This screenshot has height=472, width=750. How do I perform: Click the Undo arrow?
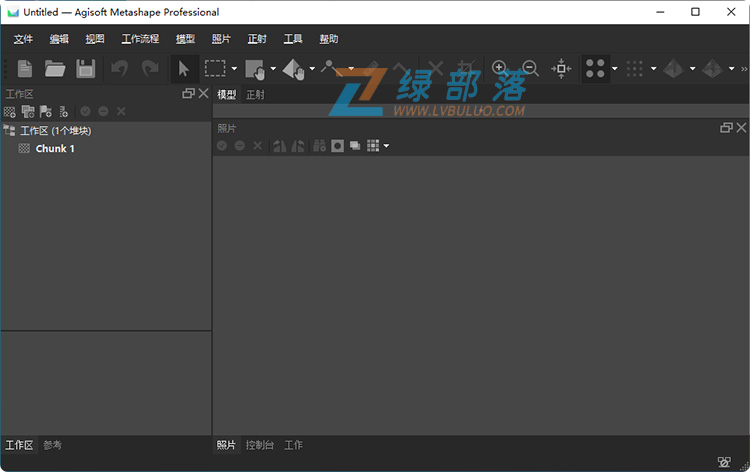pyautogui.click(x=120, y=68)
